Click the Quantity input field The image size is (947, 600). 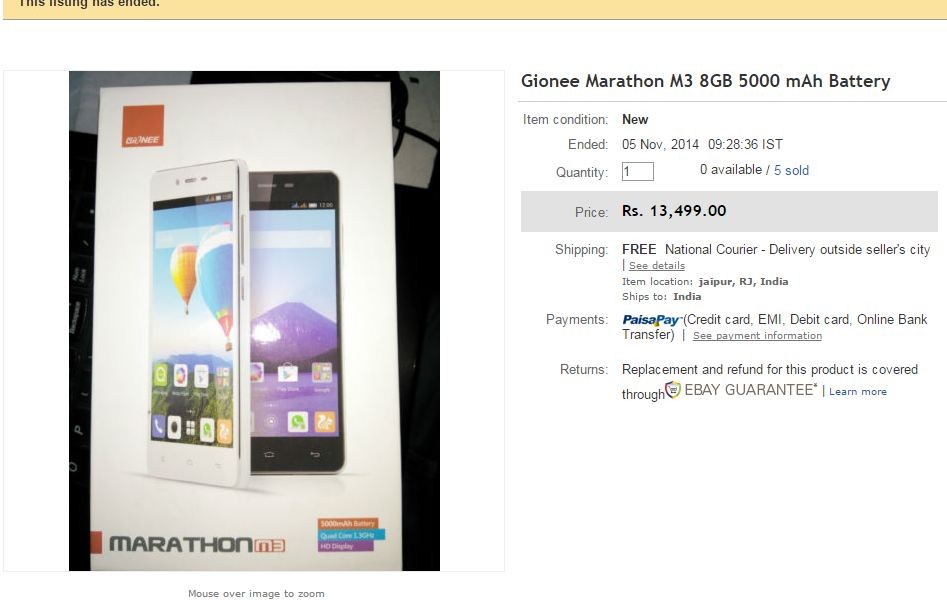pos(638,172)
